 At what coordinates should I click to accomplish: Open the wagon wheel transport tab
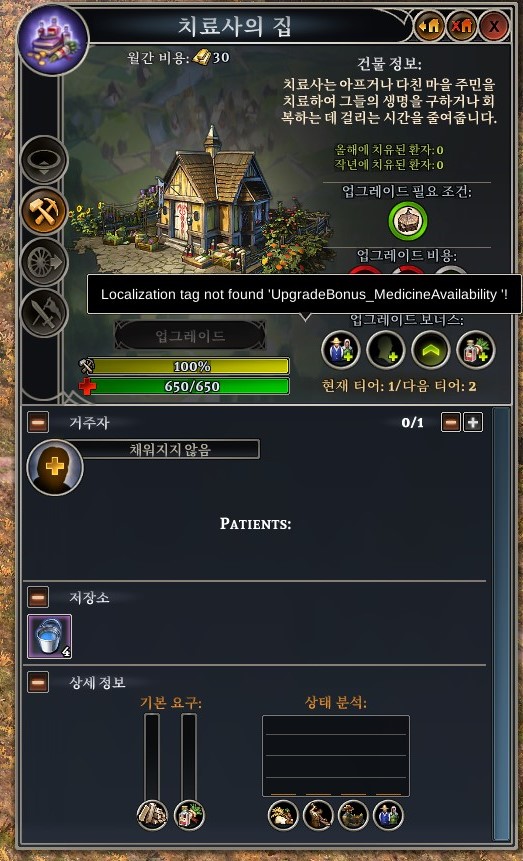tap(44, 262)
